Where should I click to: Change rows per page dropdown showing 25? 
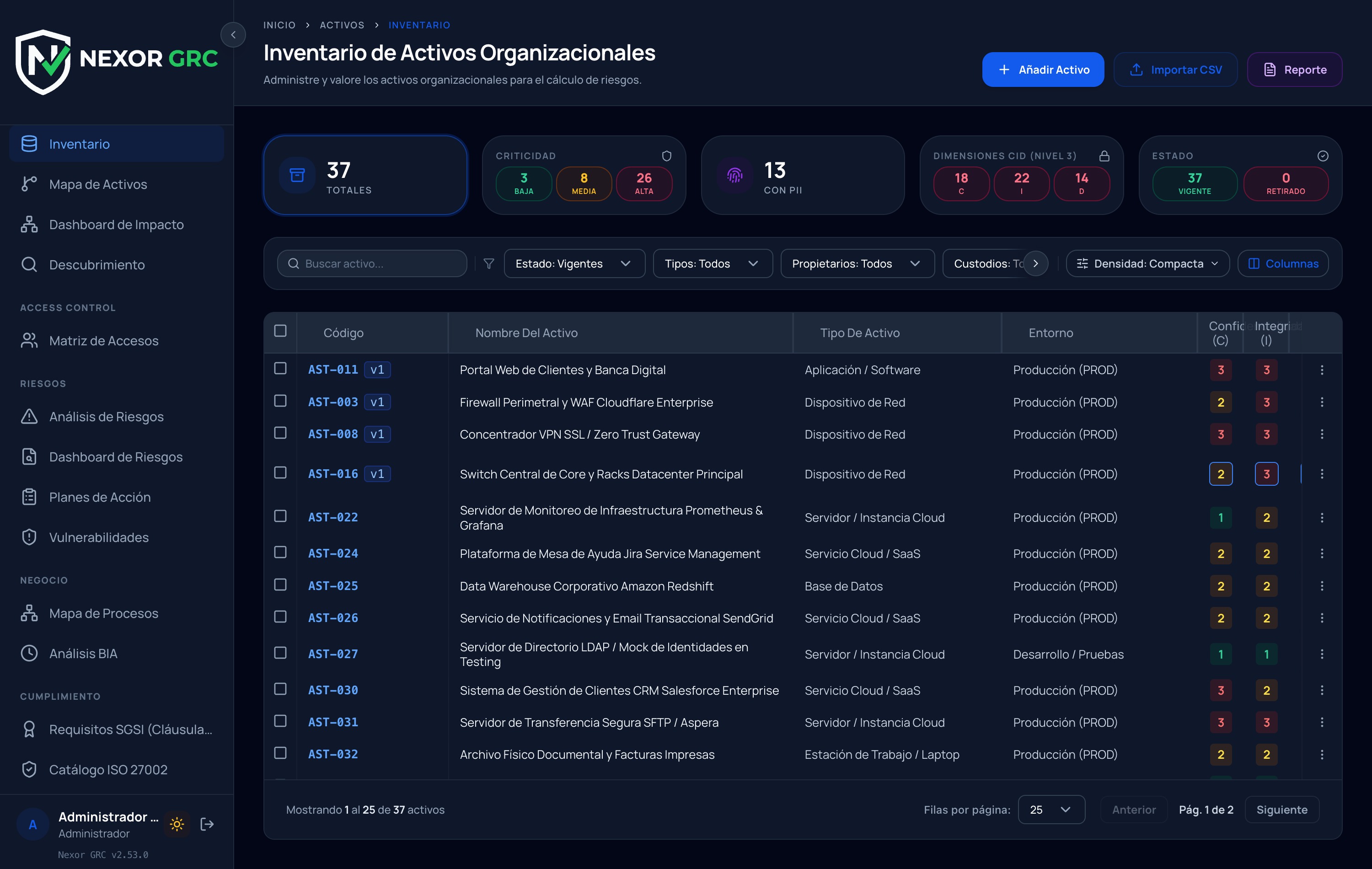pos(1051,810)
